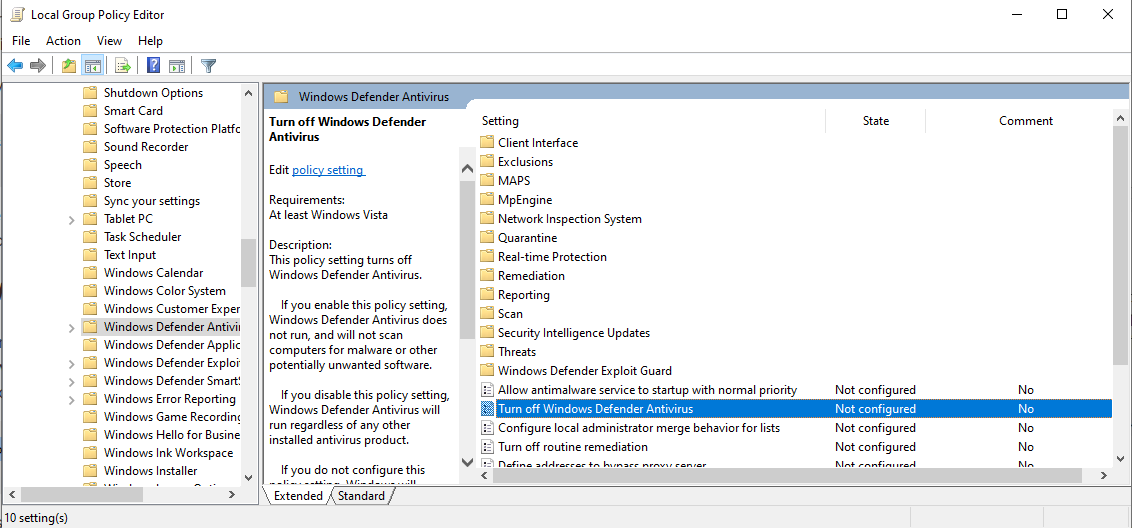Expand the Windows Defender Antivirus tree node
This screenshot has width=1132, height=528.
pyautogui.click(x=71, y=327)
